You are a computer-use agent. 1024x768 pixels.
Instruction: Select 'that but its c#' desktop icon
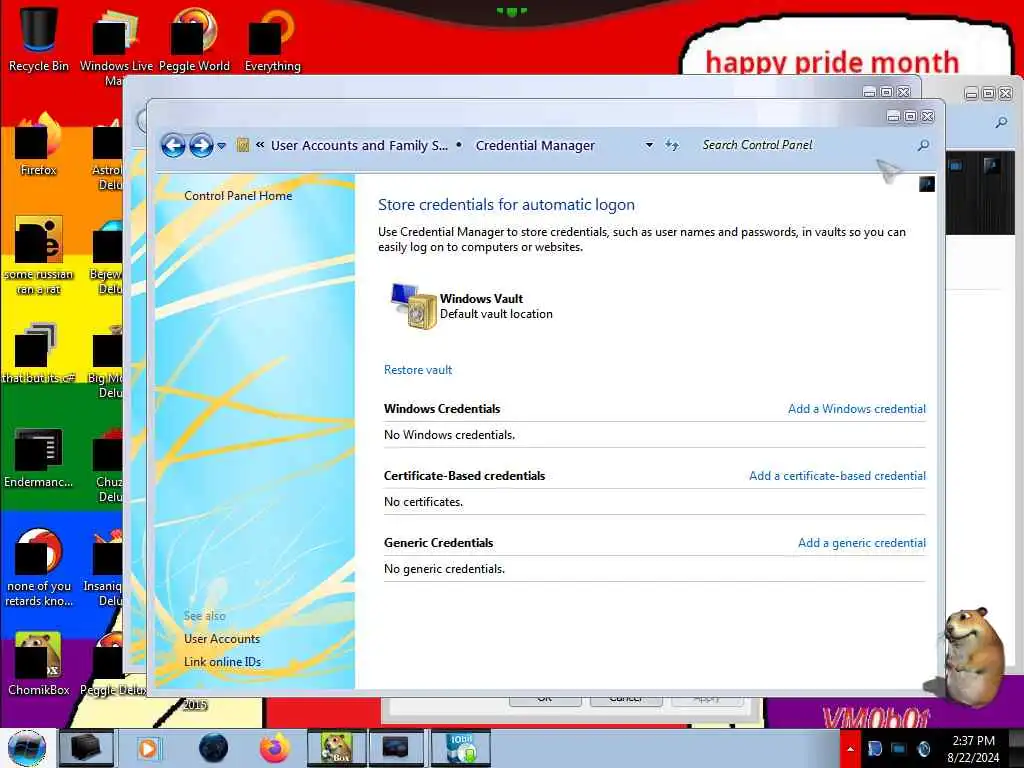(39, 353)
